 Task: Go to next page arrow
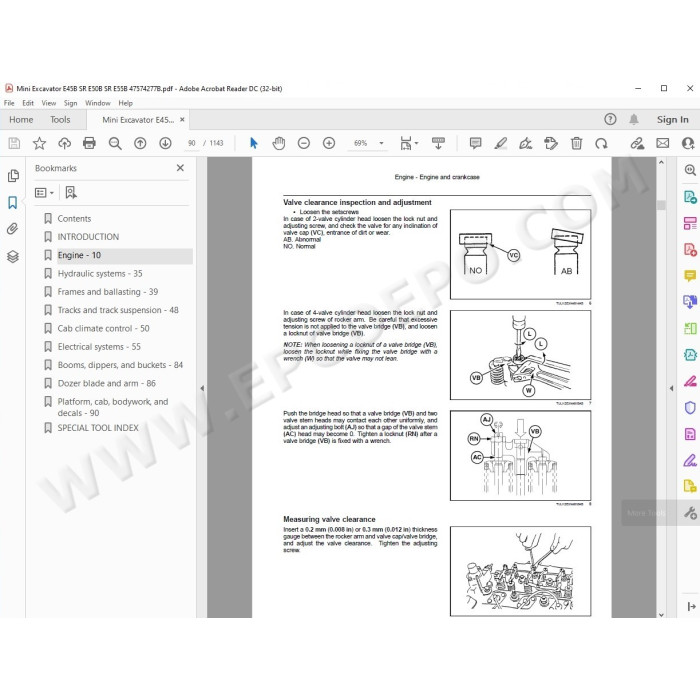pyautogui.click(x=165, y=143)
